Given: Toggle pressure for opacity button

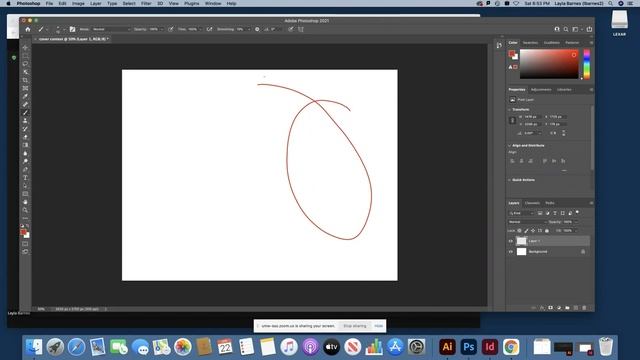Looking at the screenshot, I should pos(171,29).
